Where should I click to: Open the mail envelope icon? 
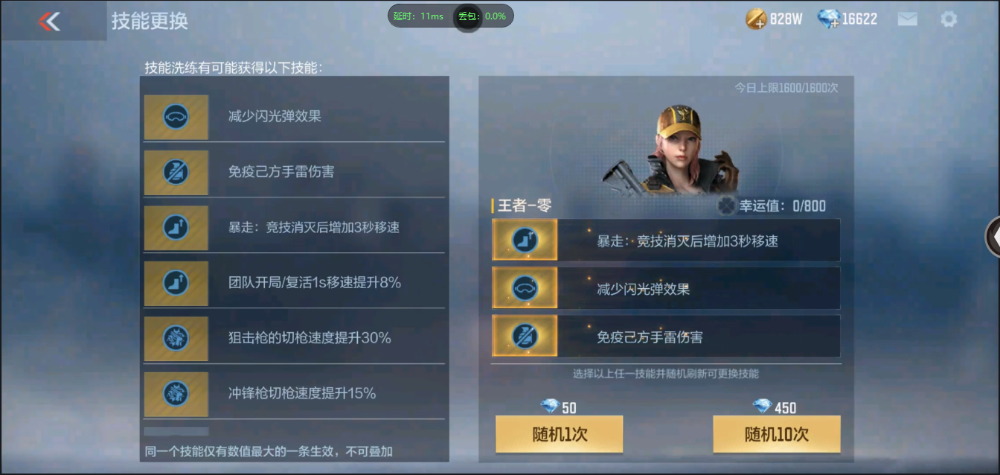[x=907, y=19]
